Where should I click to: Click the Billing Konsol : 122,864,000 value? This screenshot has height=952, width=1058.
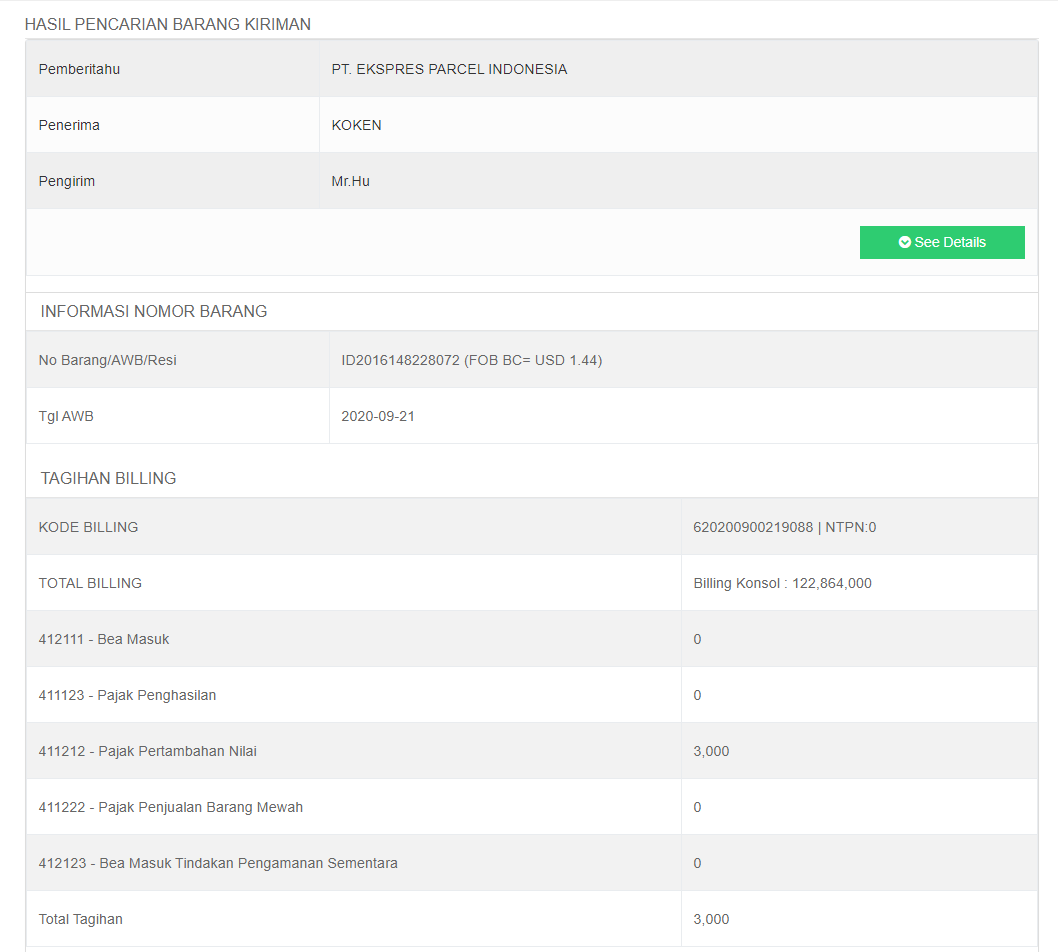coord(783,584)
